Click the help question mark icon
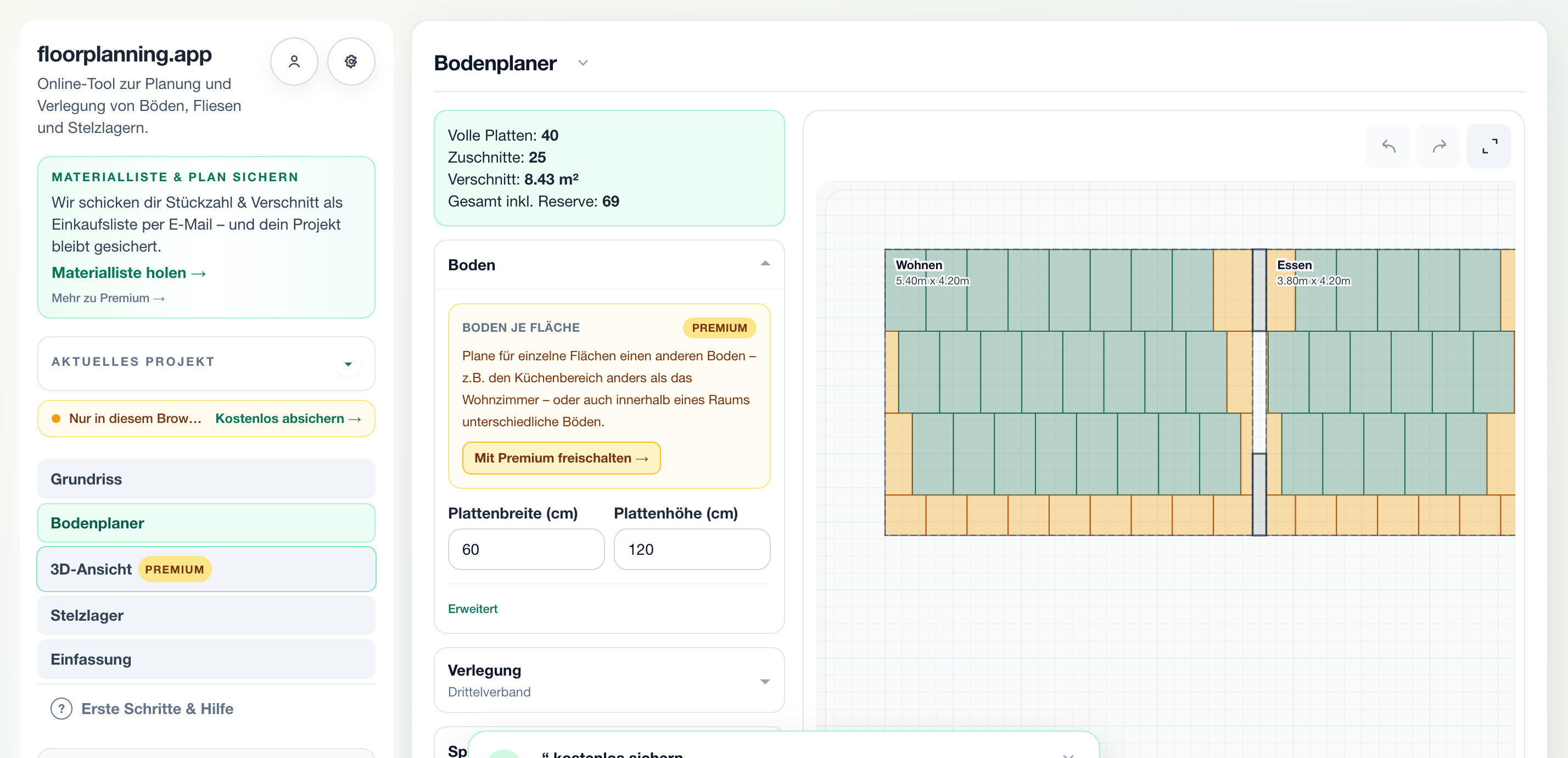Image resolution: width=1568 pixels, height=758 pixels. [x=61, y=709]
